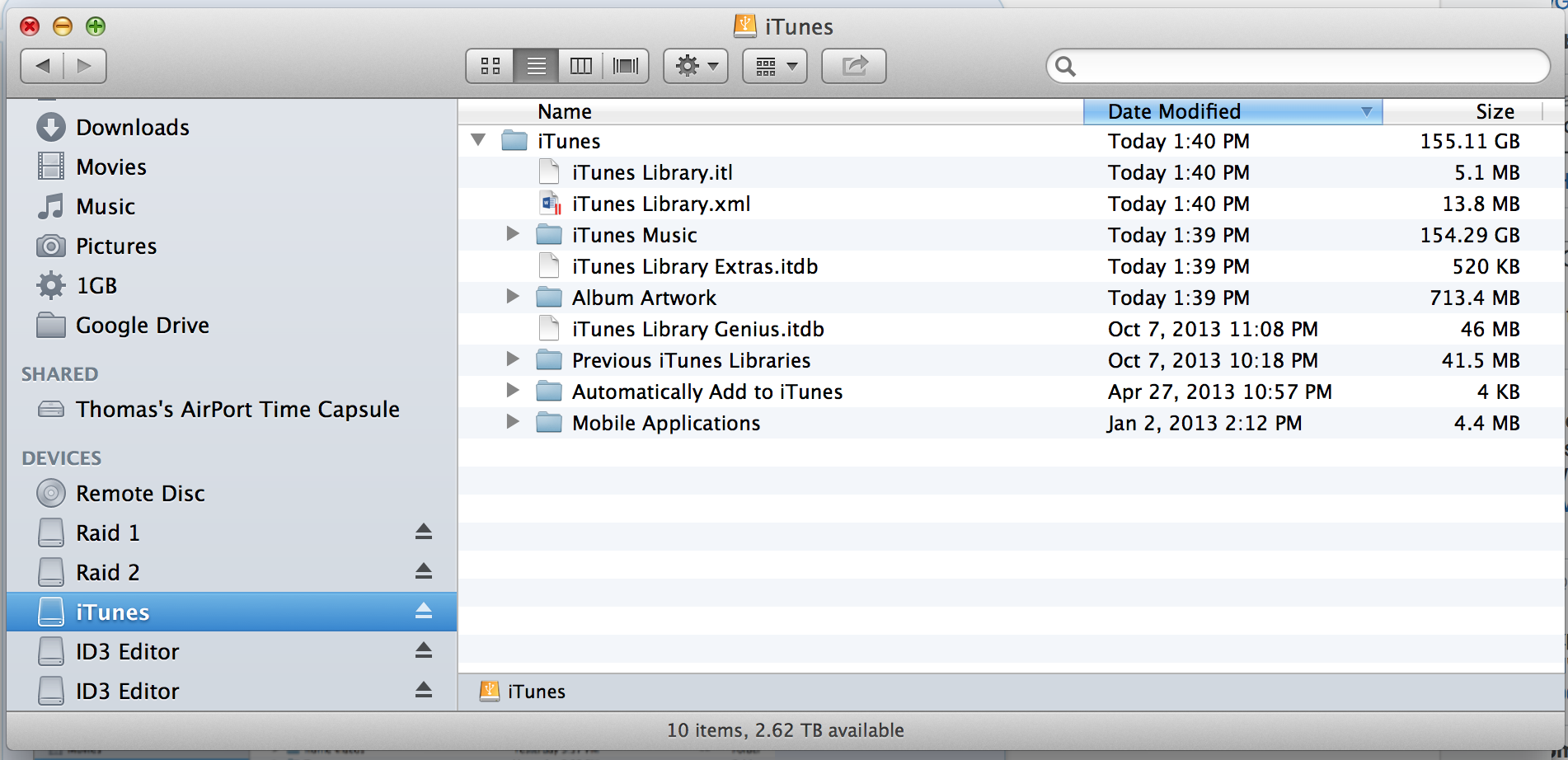Select the Automatically Add to iTunes row
1568x760 pixels.
(x=1011, y=392)
